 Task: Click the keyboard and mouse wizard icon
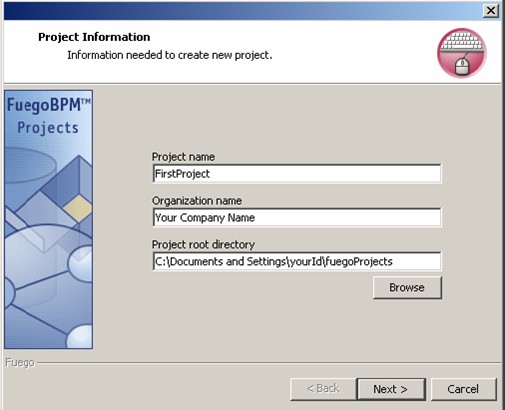tap(462, 53)
